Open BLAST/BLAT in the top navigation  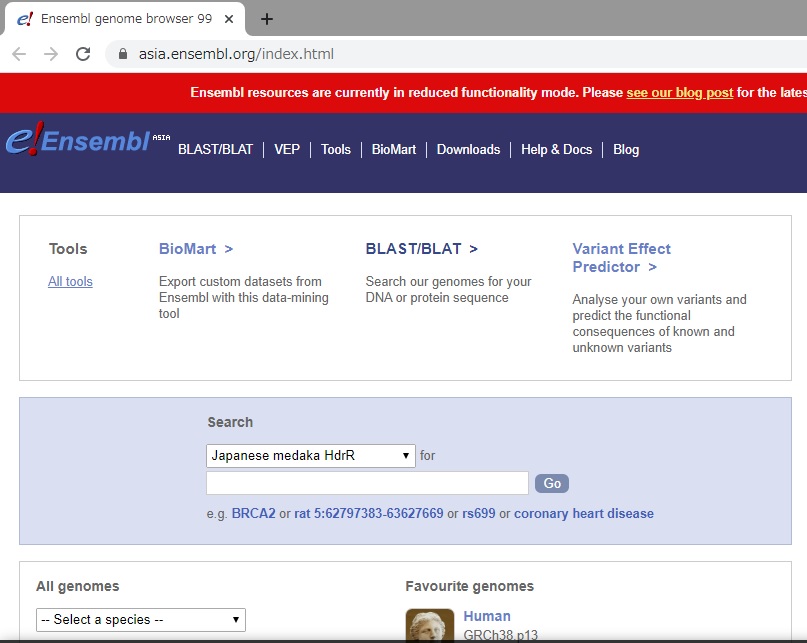215,149
